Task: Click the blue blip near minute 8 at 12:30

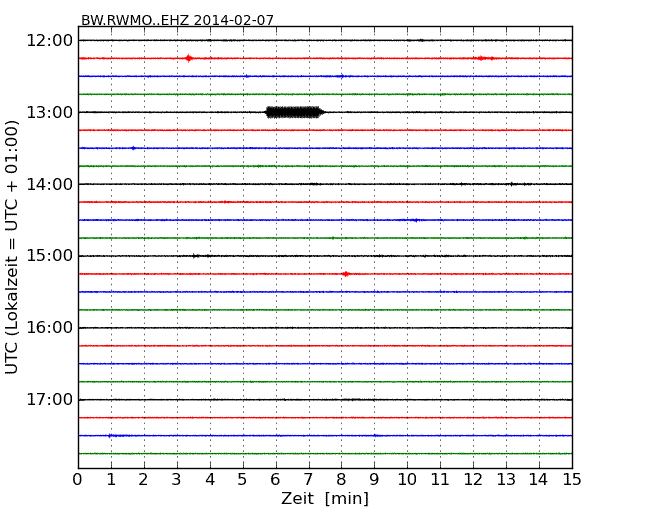Action: (342, 76)
